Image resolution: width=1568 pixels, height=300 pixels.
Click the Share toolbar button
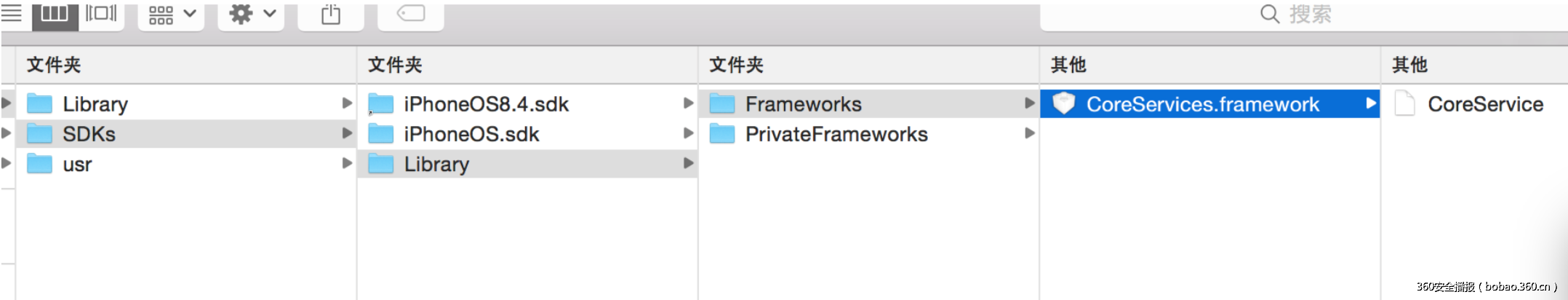pyautogui.click(x=331, y=15)
